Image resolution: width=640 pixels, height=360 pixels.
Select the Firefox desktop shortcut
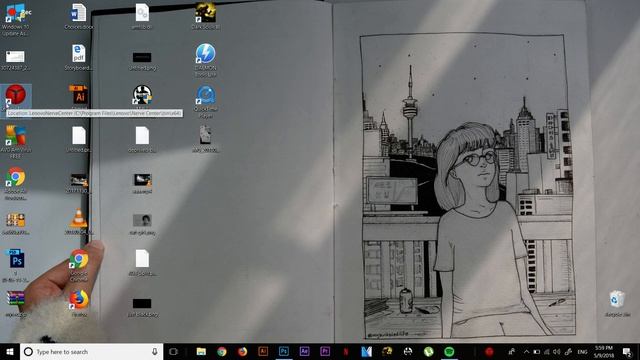tap(79, 304)
